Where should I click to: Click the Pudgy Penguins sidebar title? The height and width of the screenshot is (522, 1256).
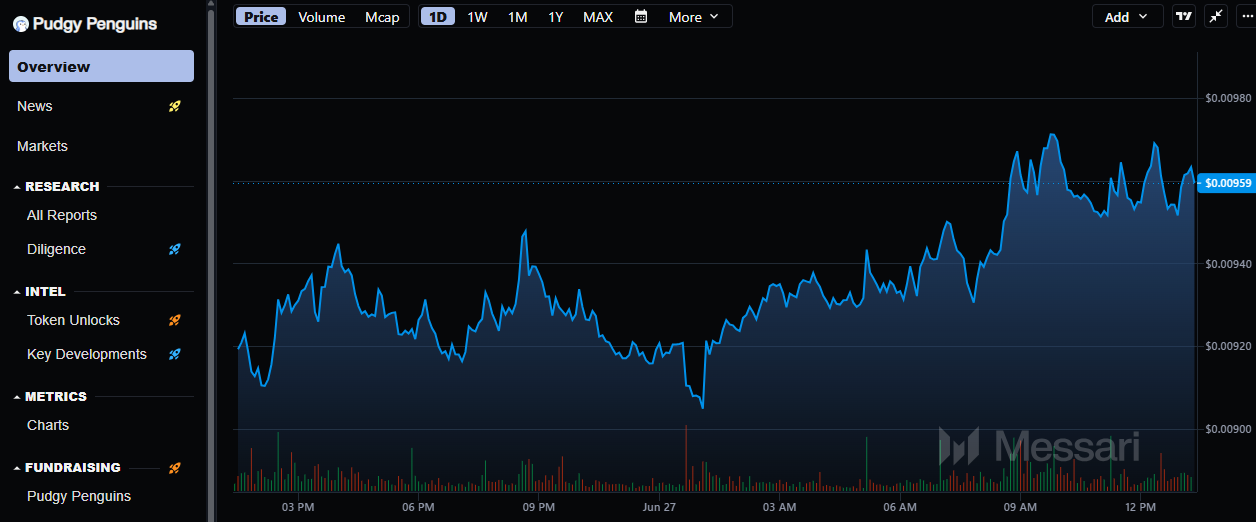pyautogui.click(x=95, y=24)
